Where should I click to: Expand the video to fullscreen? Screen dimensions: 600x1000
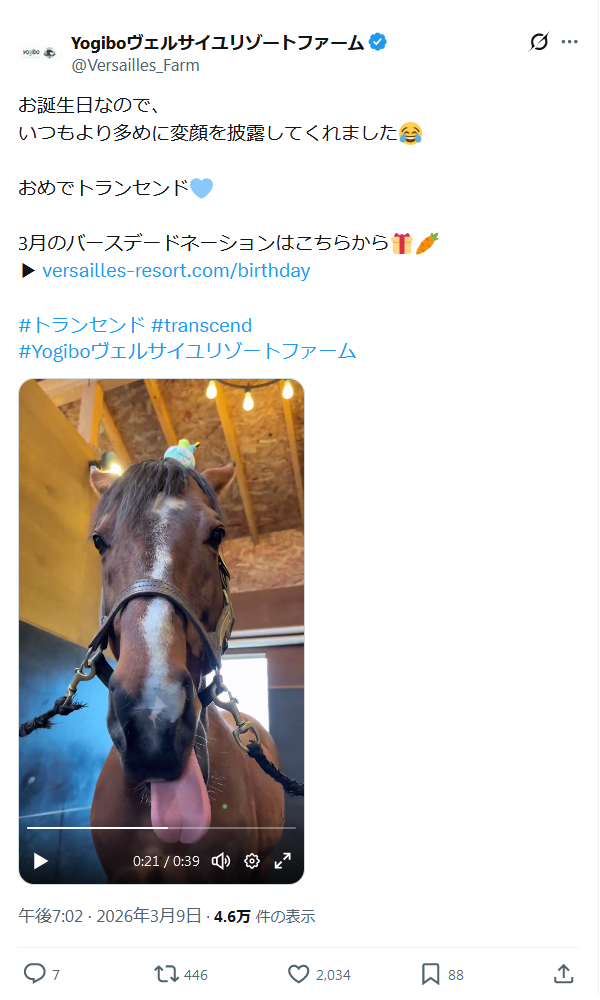pos(282,861)
